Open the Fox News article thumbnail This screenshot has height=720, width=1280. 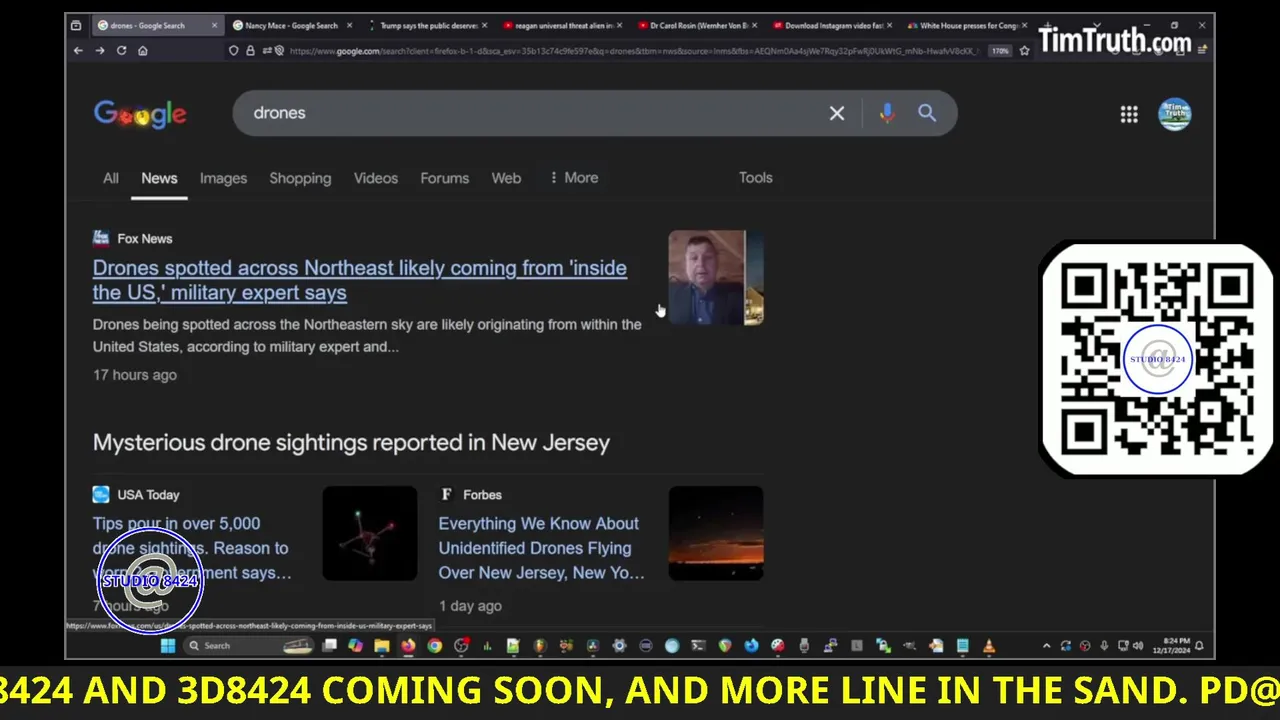(716, 278)
